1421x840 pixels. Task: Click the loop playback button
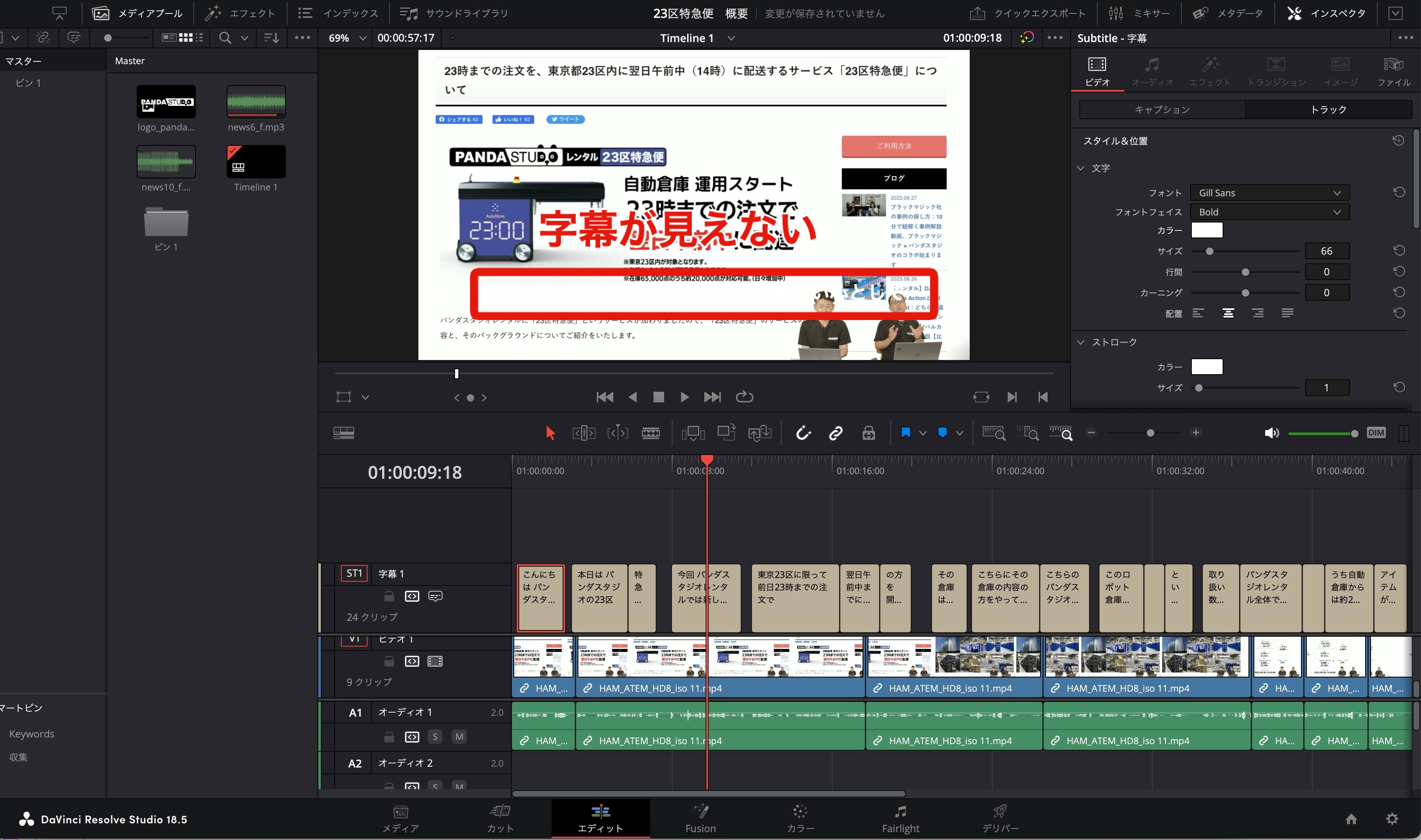point(744,397)
